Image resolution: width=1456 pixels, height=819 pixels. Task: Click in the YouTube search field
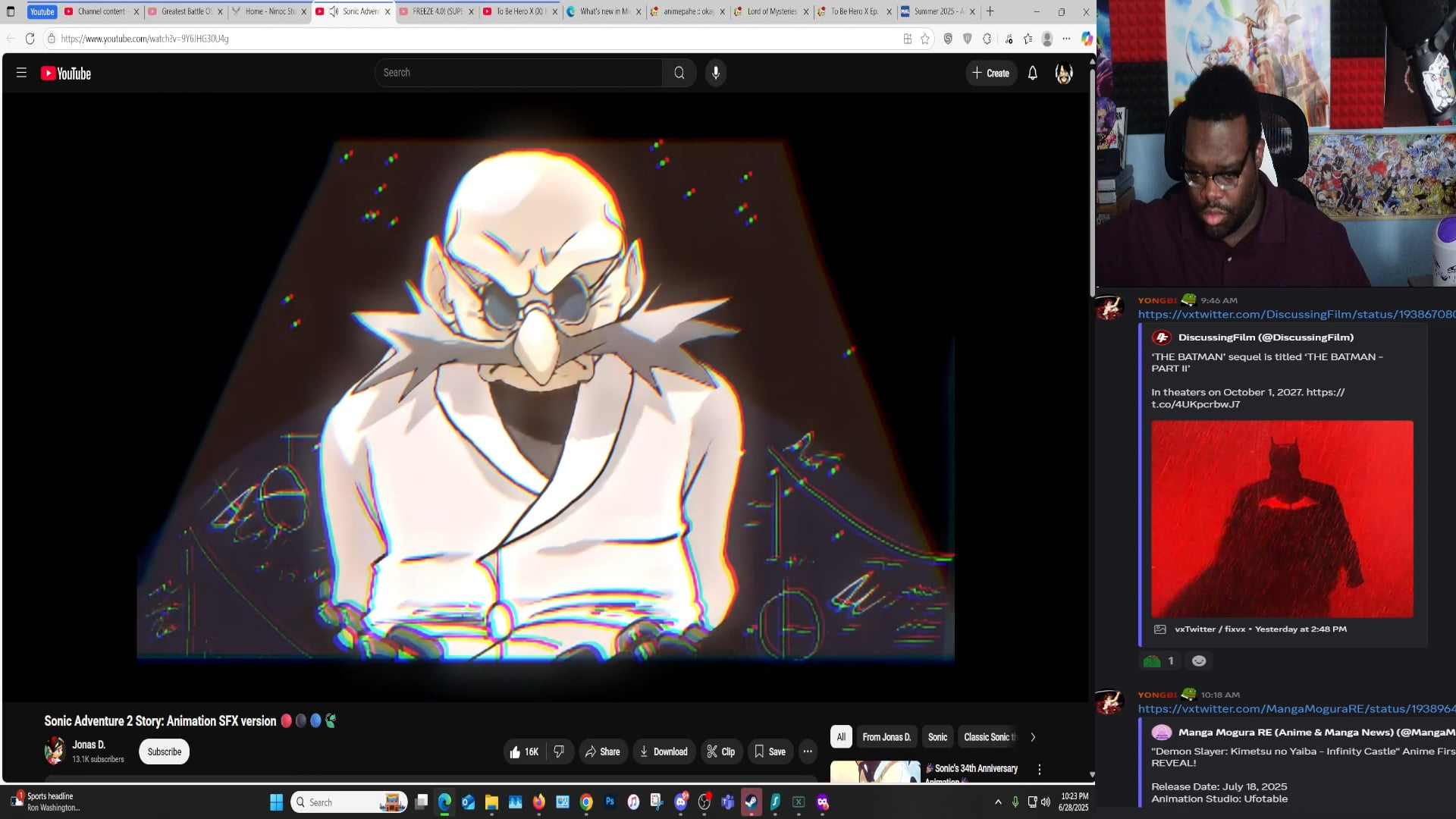click(x=519, y=73)
